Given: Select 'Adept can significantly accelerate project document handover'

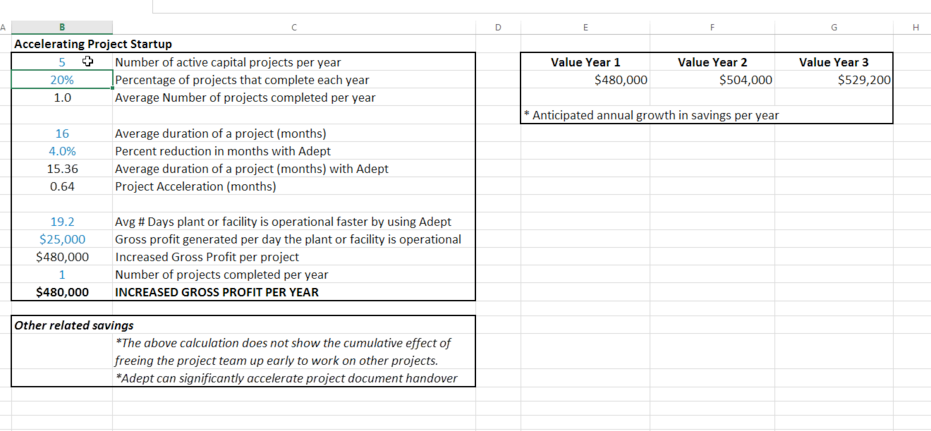Looking at the screenshot, I should [x=286, y=378].
